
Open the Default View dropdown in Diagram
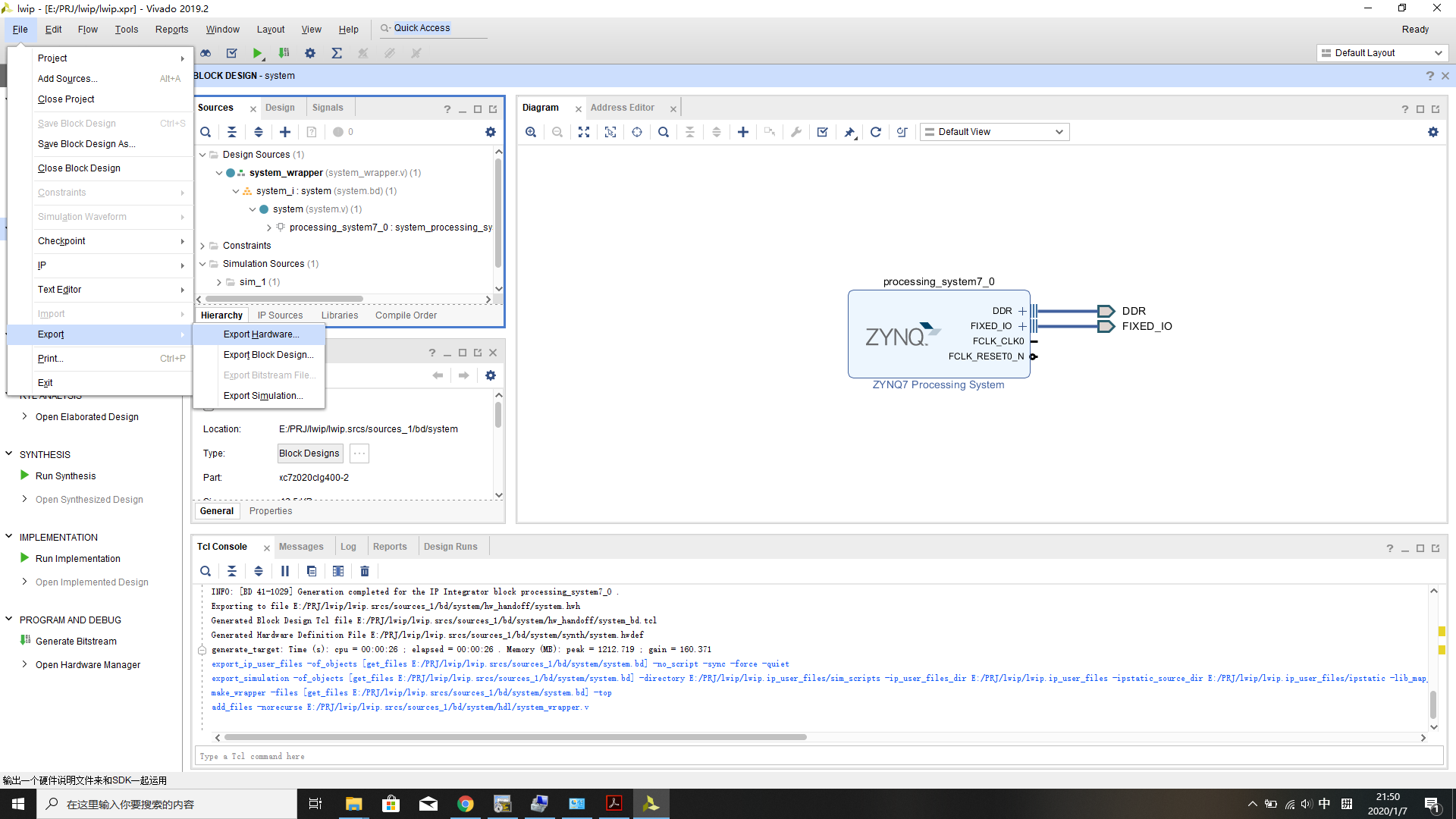[994, 131]
